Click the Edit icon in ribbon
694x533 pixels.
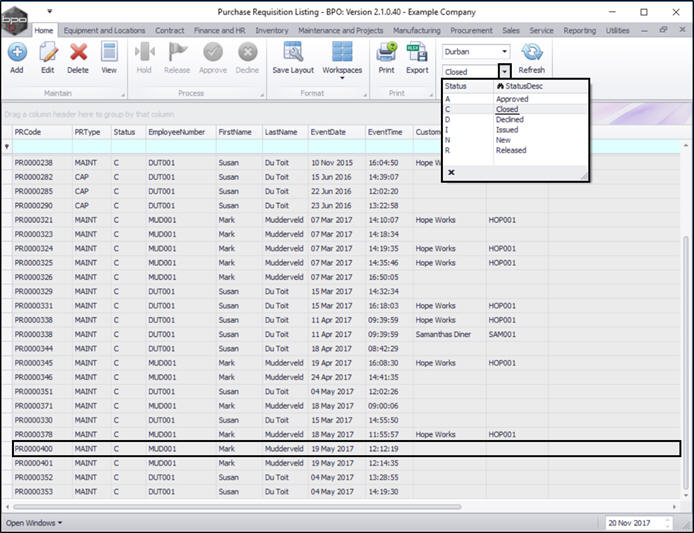47,55
